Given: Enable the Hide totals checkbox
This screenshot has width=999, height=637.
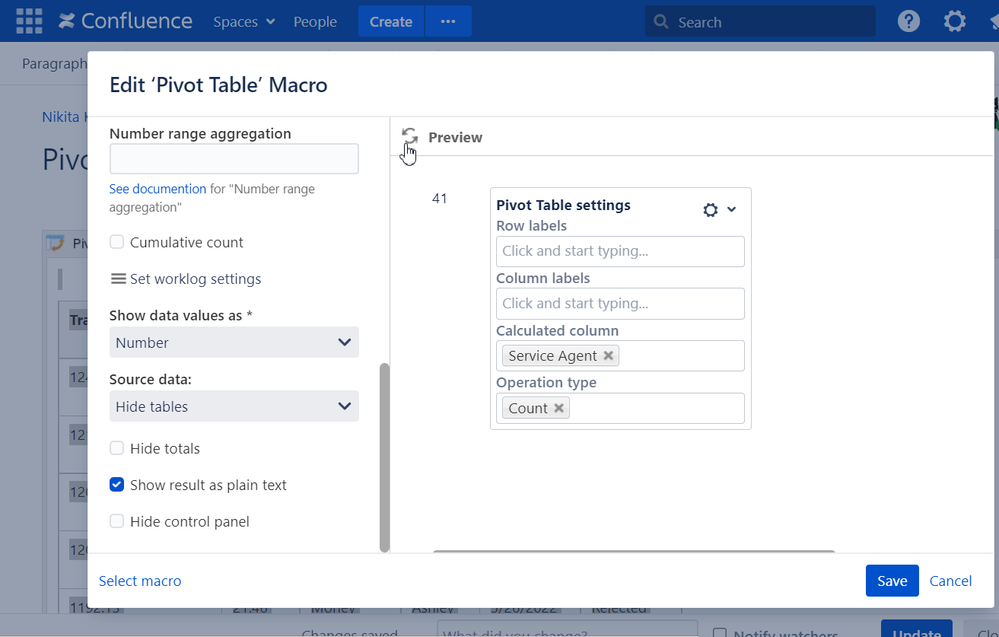Looking at the screenshot, I should pos(117,448).
